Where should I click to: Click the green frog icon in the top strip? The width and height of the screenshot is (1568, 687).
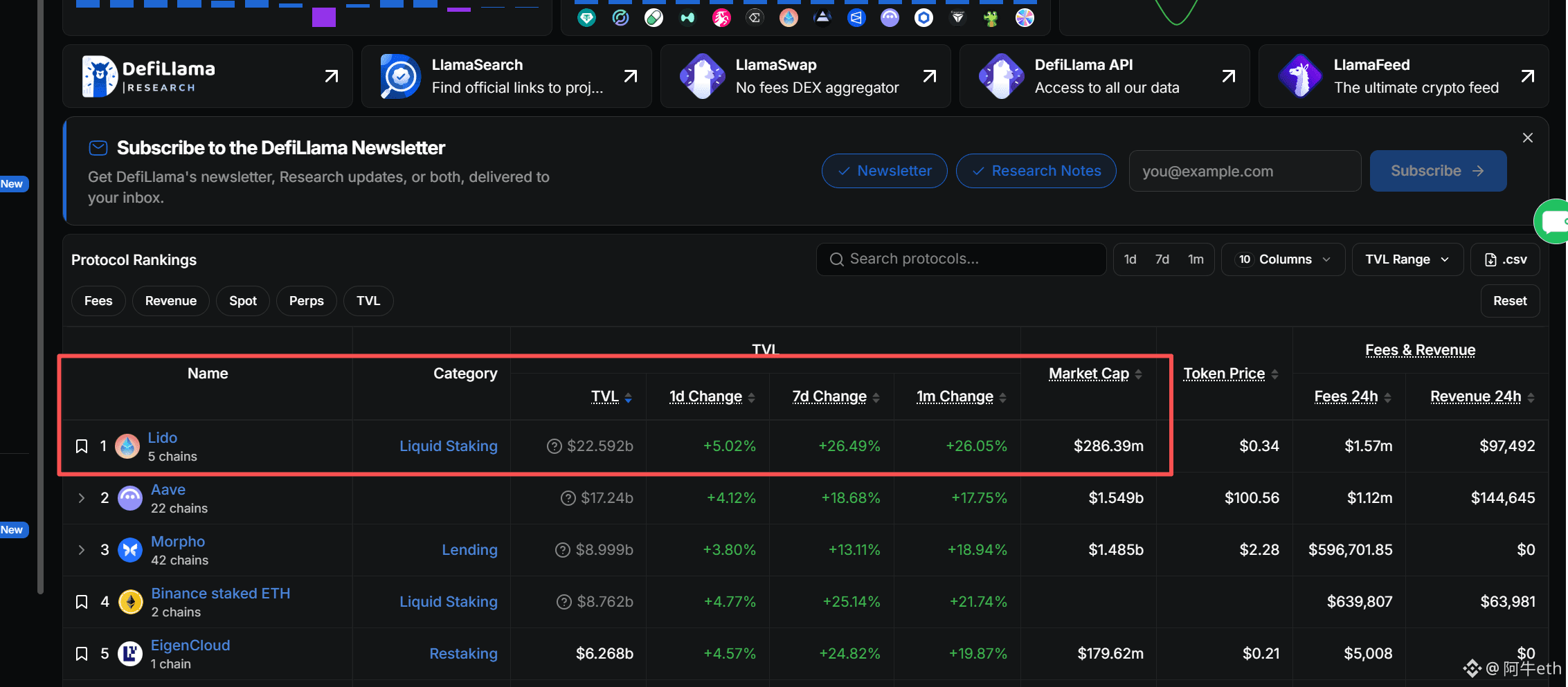[x=991, y=17]
